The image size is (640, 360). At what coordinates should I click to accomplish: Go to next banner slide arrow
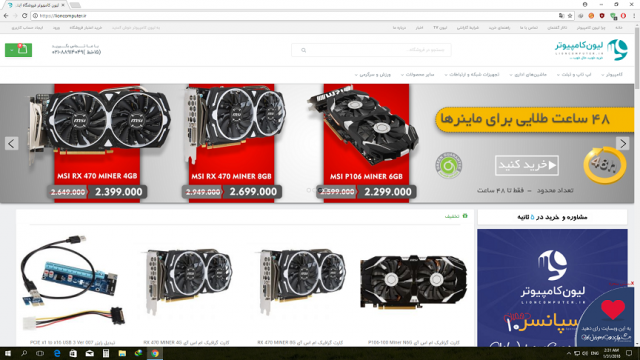click(x=623, y=143)
